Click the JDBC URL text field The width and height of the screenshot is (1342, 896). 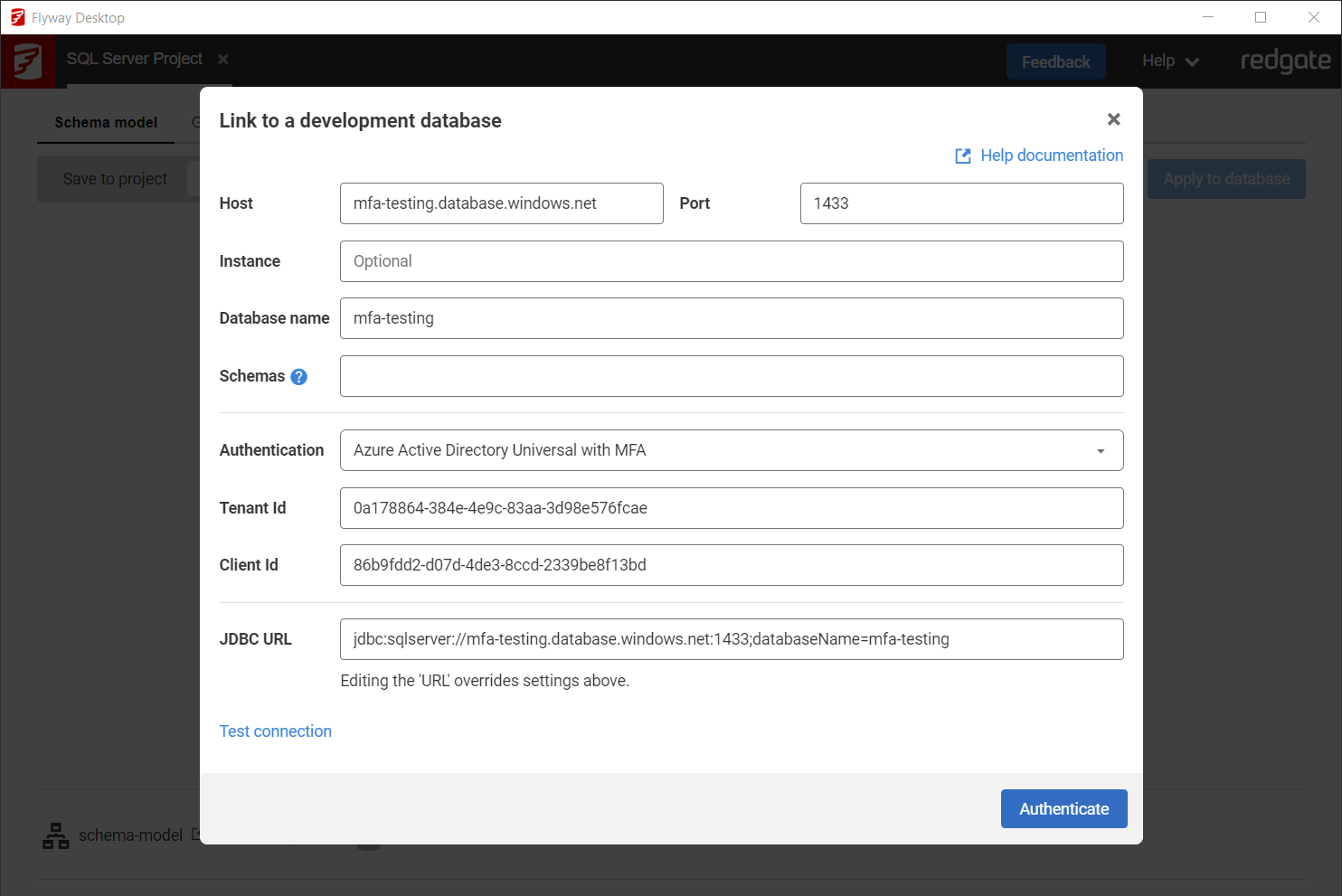coord(731,639)
